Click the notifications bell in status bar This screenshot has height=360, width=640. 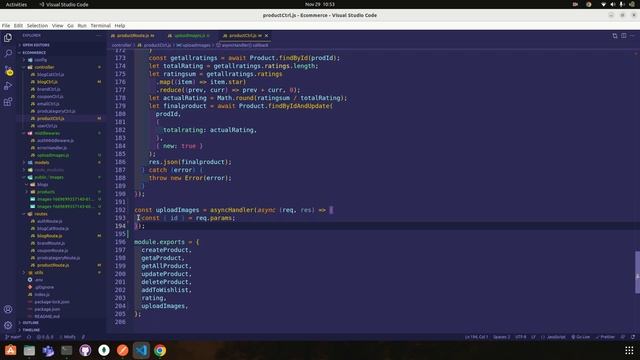click(x=633, y=337)
